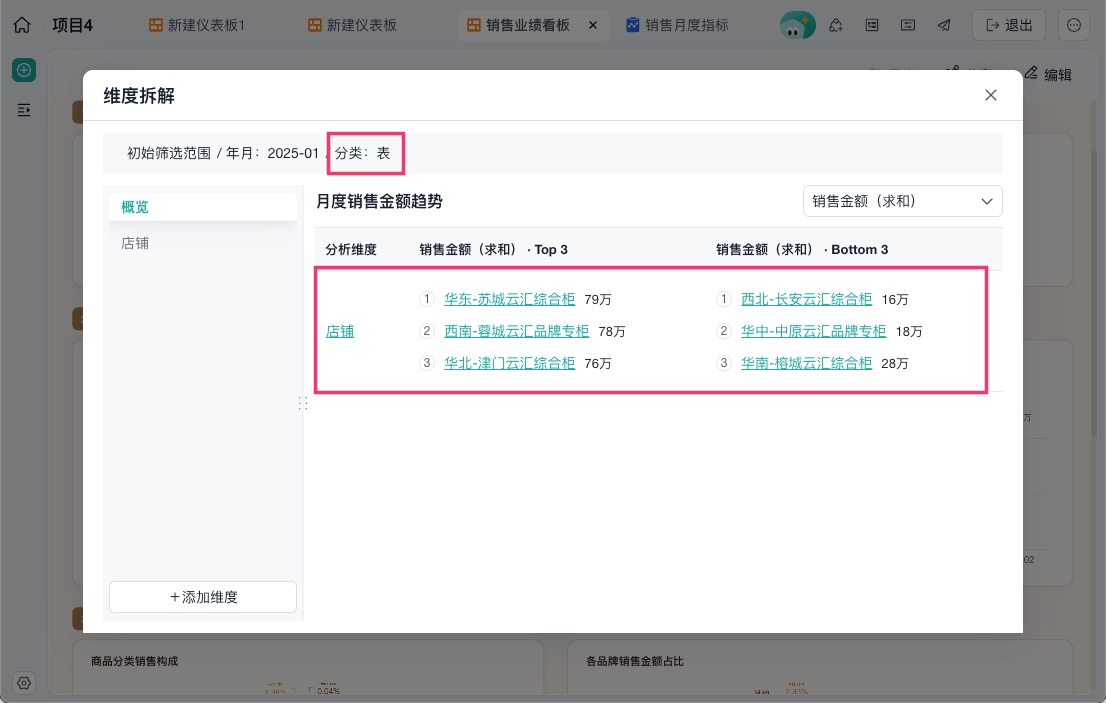Screen dimensions: 1106x703
Task: Switch to the 新建仪表板 tab
Action: [353, 25]
